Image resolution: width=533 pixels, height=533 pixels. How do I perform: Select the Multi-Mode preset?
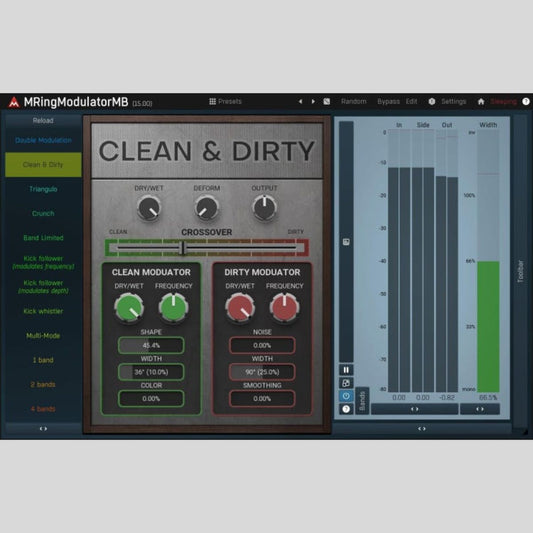pyautogui.click(x=43, y=336)
